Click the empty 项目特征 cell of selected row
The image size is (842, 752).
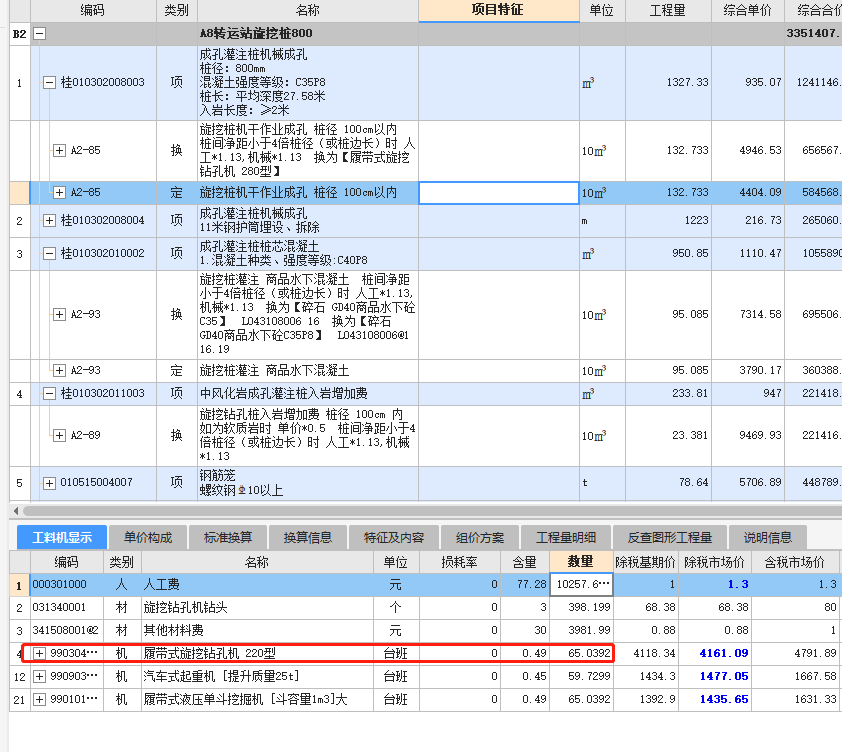(x=498, y=193)
